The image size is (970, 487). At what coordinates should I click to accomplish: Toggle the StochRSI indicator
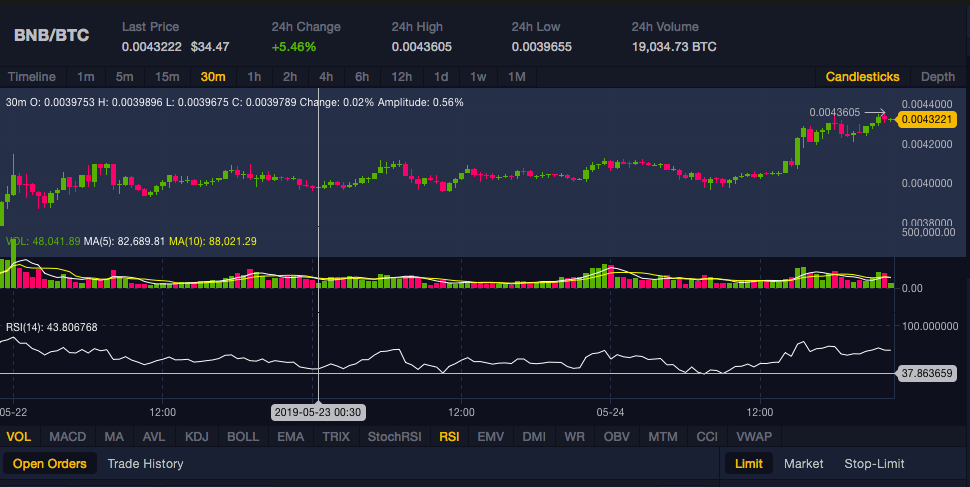(395, 436)
